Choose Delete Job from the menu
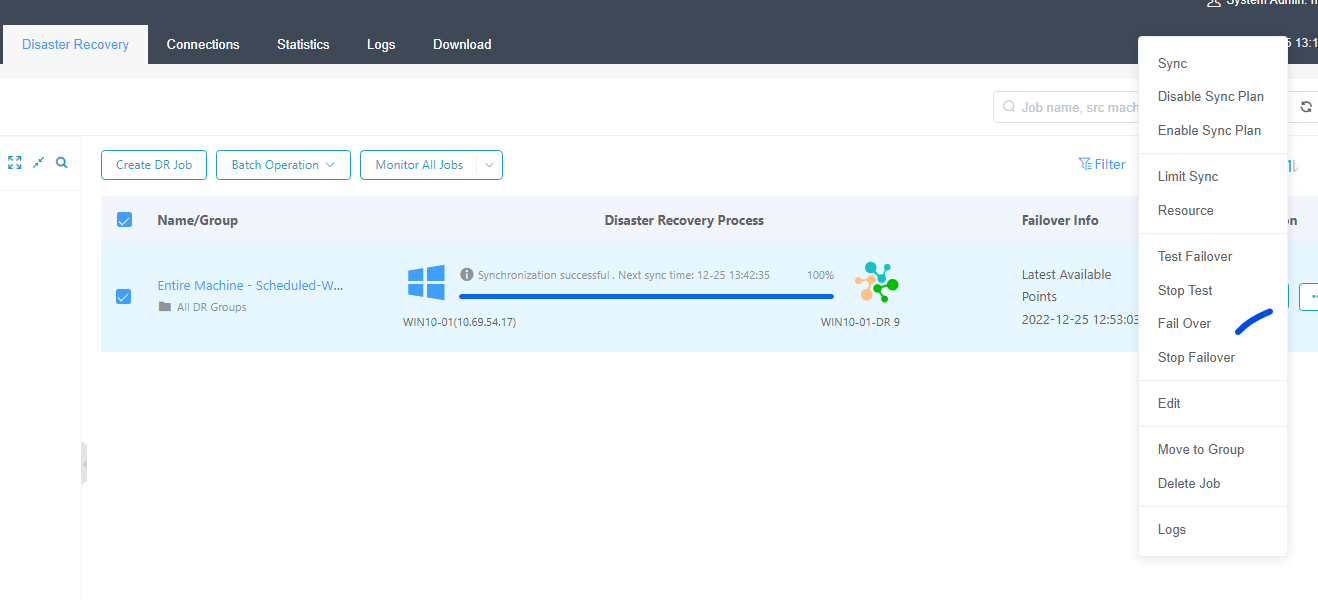Image resolution: width=1318 pixels, height=600 pixels. 1213,483
